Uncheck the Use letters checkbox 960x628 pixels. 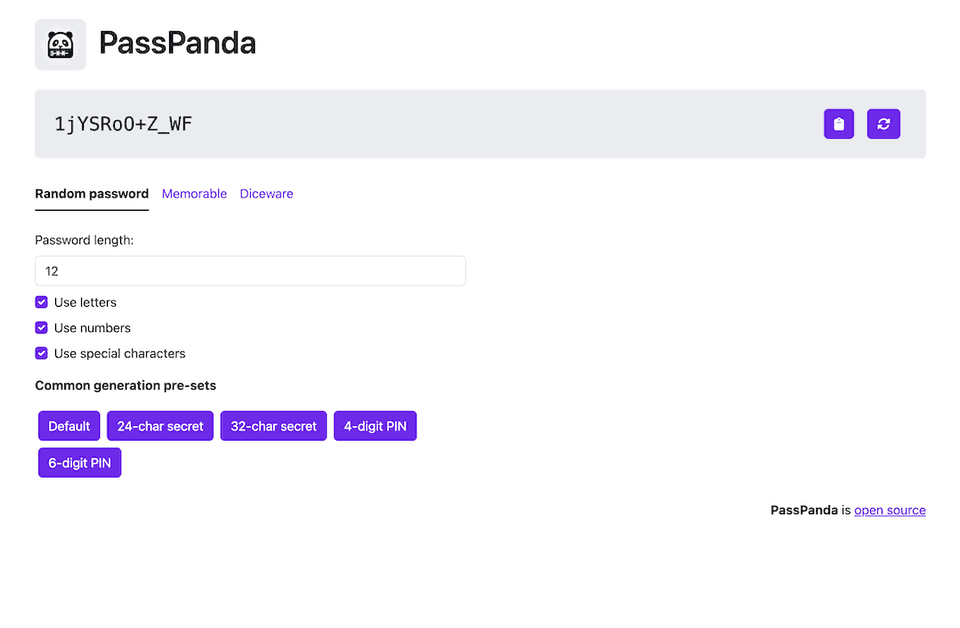pyautogui.click(x=42, y=302)
